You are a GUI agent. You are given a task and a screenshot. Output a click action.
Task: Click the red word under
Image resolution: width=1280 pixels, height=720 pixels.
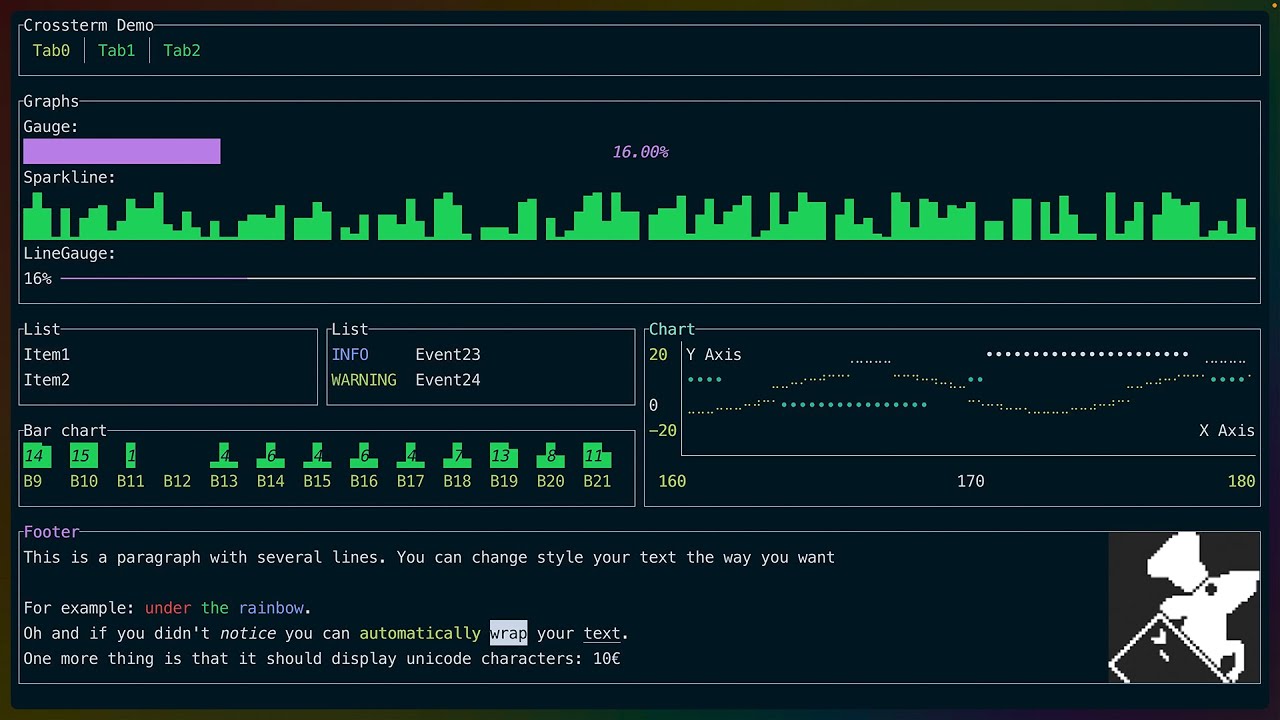point(168,608)
